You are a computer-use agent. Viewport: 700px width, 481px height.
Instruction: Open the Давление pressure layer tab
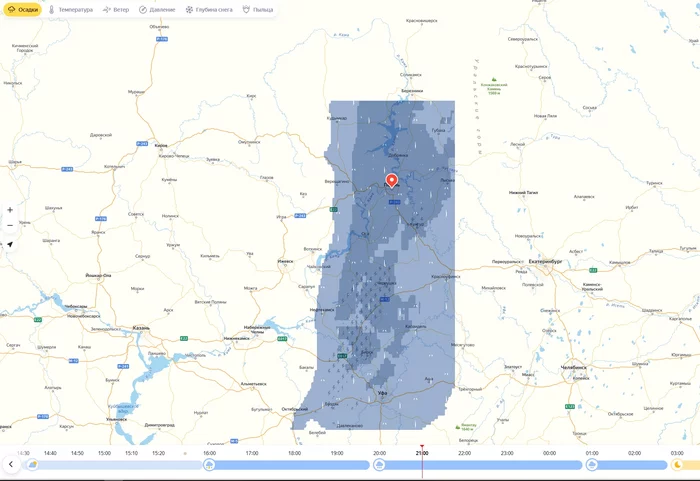pyautogui.click(x=157, y=10)
